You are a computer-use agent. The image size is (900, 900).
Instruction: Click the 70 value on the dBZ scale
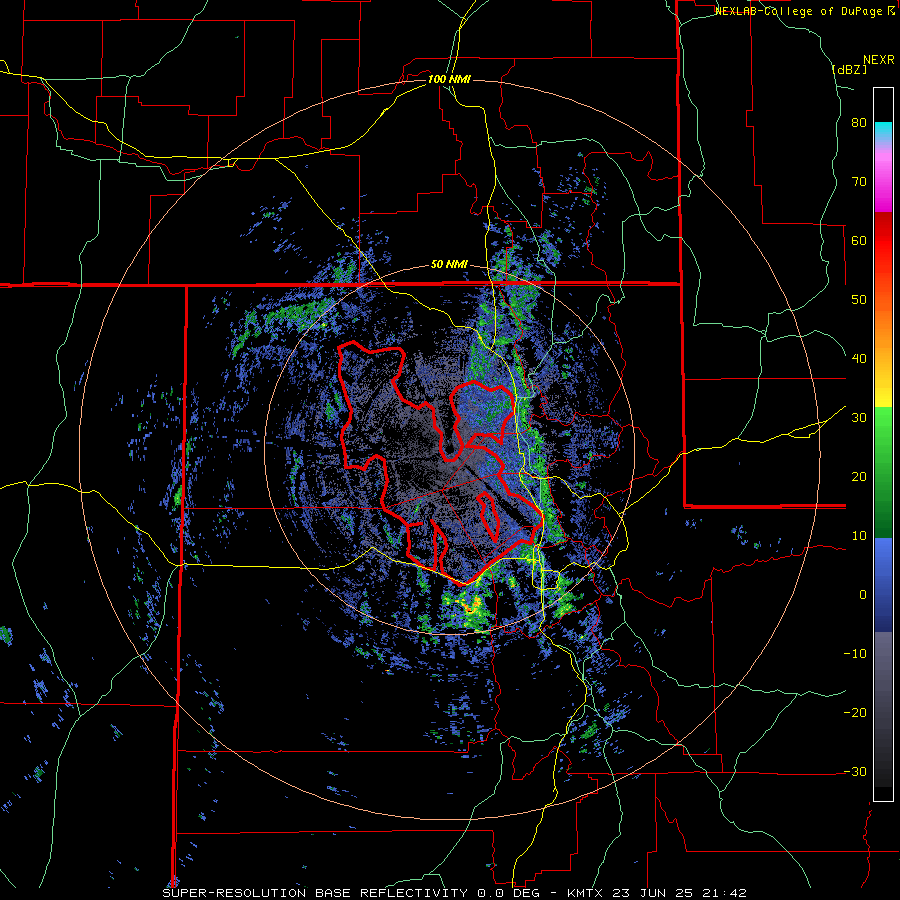(859, 182)
